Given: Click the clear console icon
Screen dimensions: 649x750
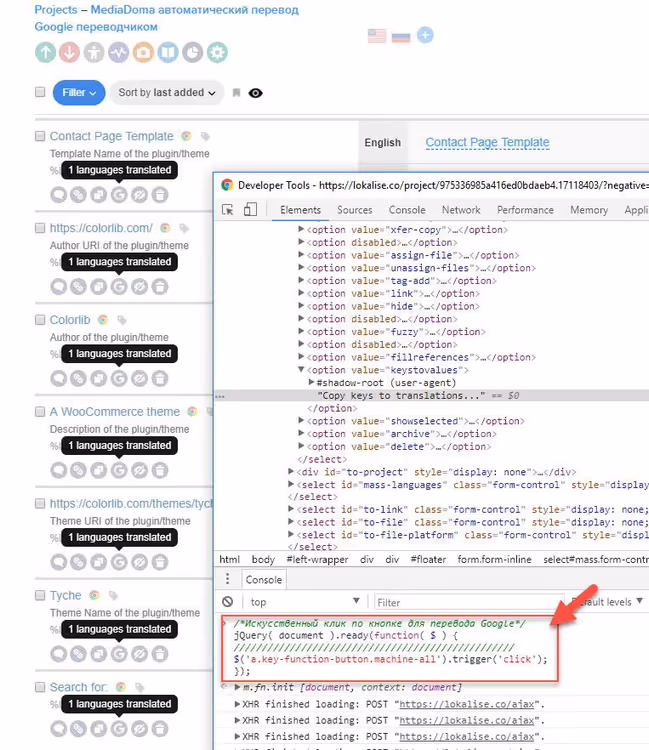Looking at the screenshot, I should (228, 602).
